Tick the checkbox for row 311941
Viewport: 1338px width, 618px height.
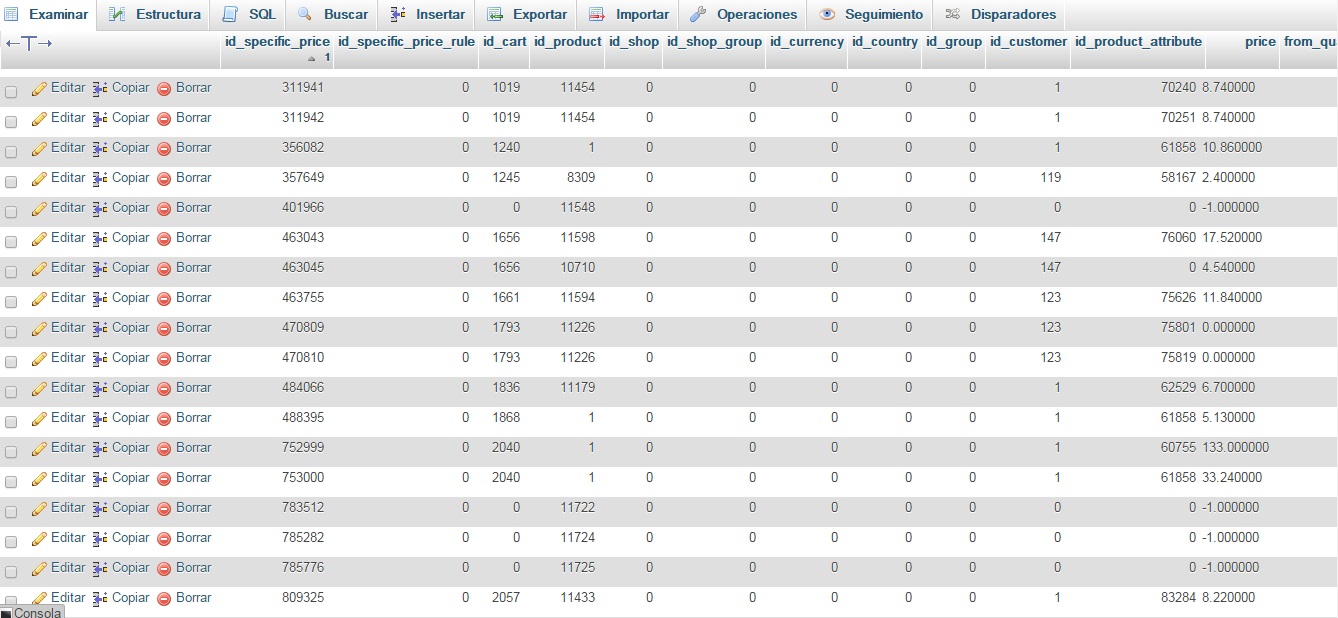[11, 92]
